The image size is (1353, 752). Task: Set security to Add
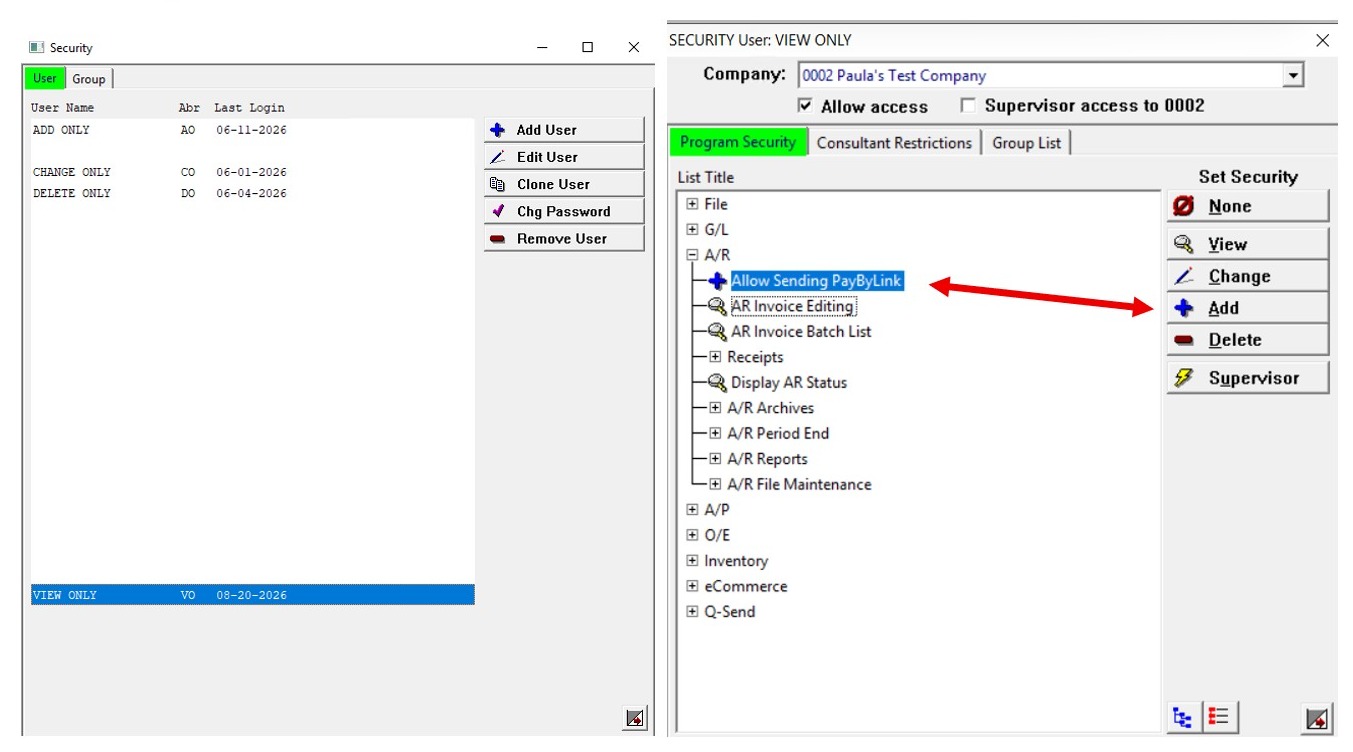1248,308
